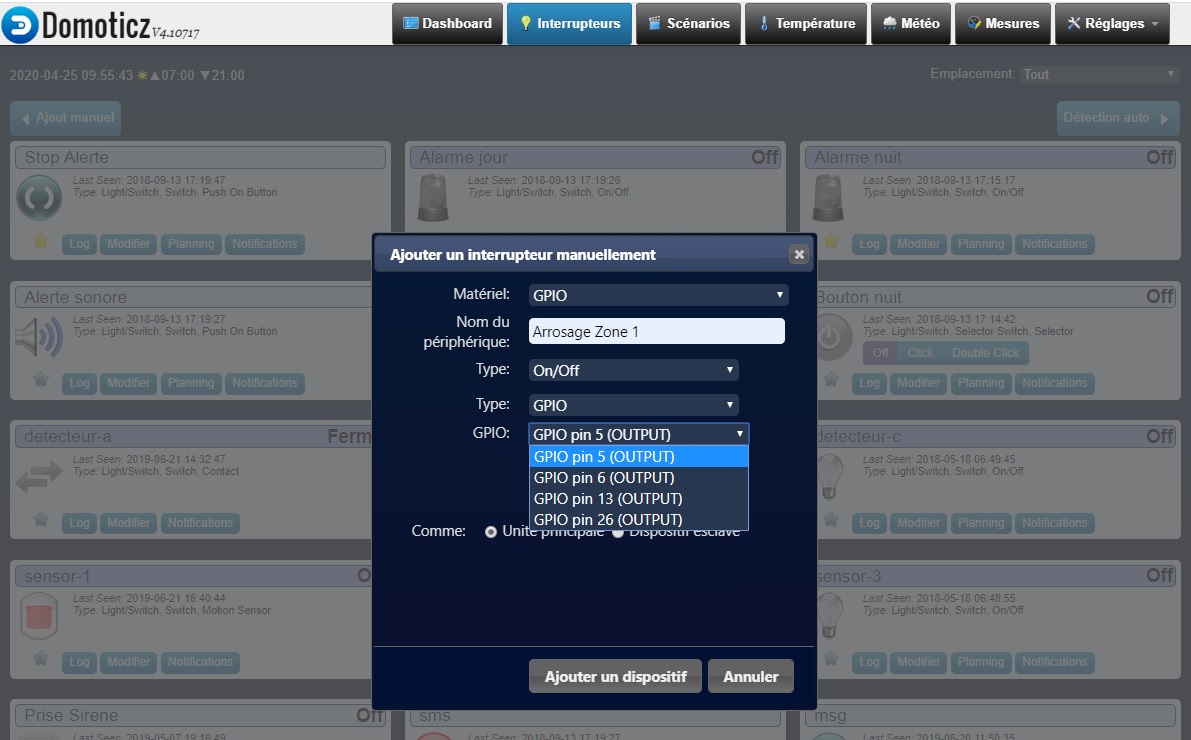Image resolution: width=1191 pixels, height=740 pixels.
Task: Click the Alarme jour siren icon
Action: pos(433,198)
